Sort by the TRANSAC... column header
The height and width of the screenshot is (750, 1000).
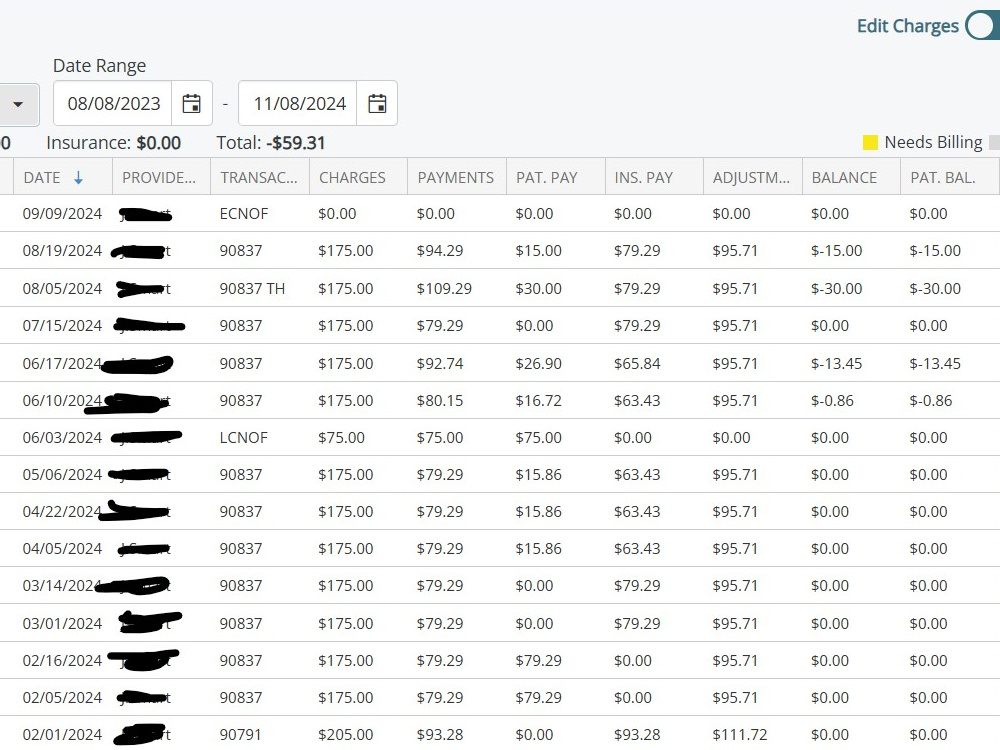(x=258, y=178)
